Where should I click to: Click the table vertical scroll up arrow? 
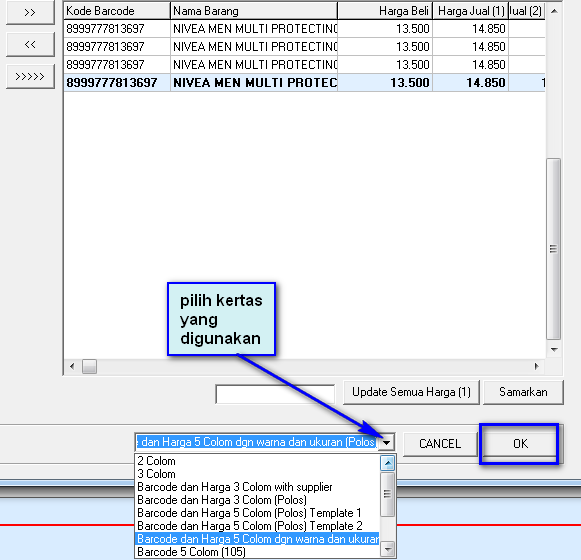click(554, 11)
